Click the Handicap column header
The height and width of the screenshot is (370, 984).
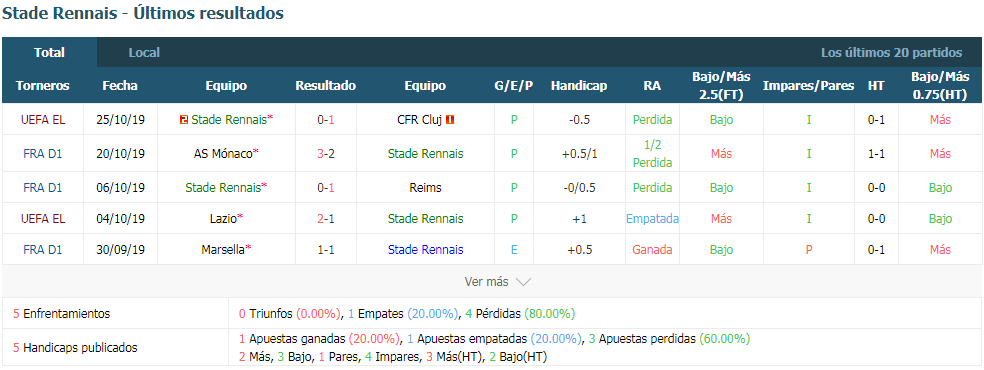pos(579,86)
